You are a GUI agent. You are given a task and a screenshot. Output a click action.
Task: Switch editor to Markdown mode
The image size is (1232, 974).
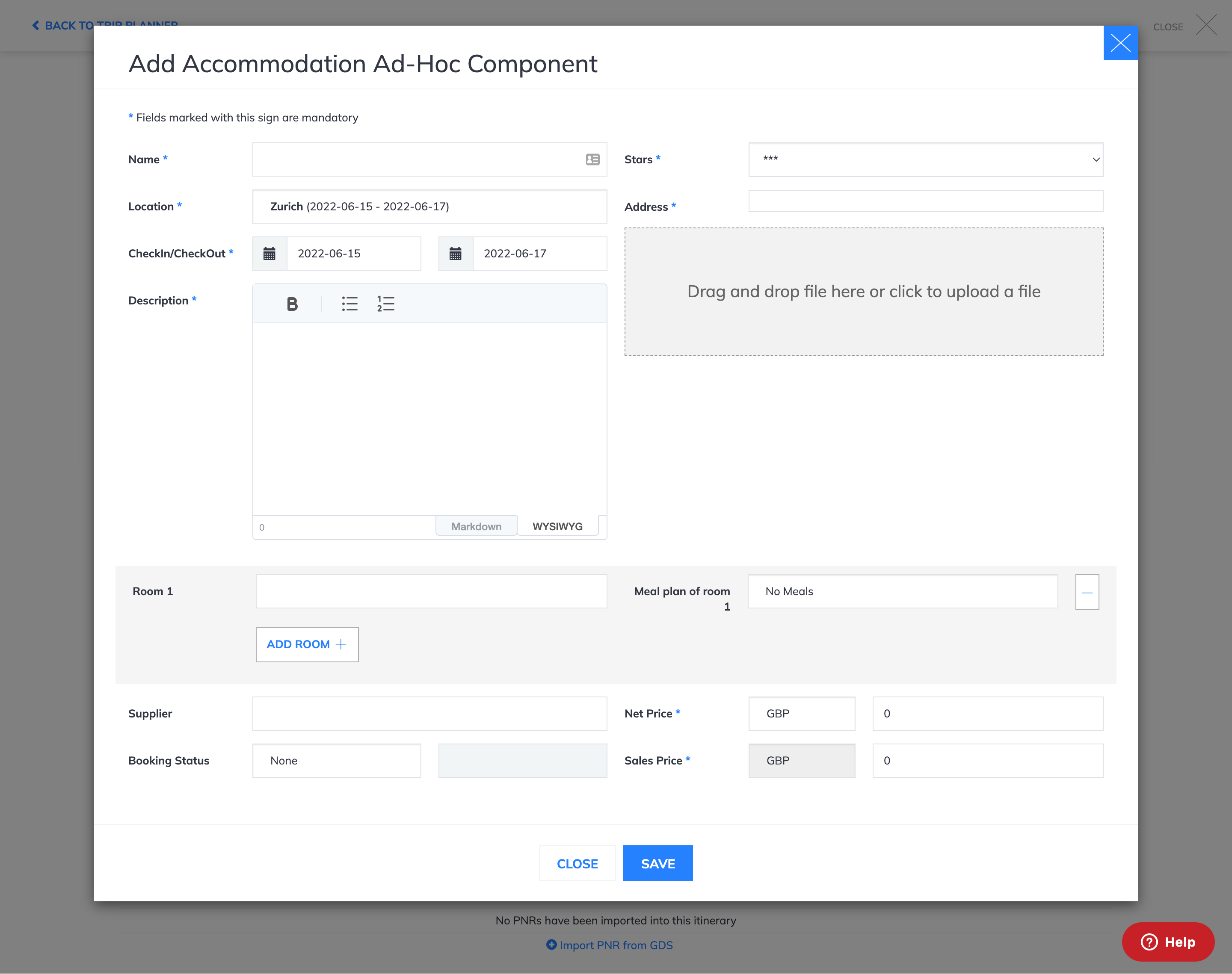tap(476, 526)
